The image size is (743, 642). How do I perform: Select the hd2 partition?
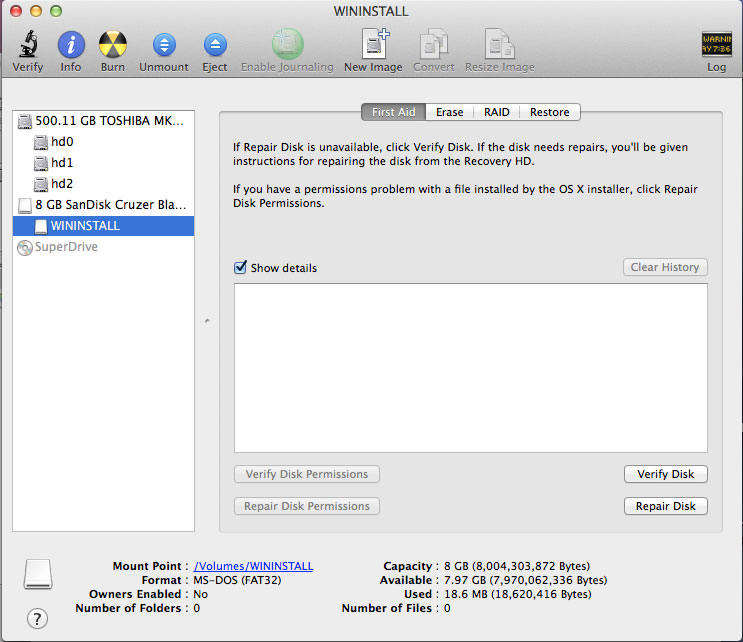[x=104, y=183]
